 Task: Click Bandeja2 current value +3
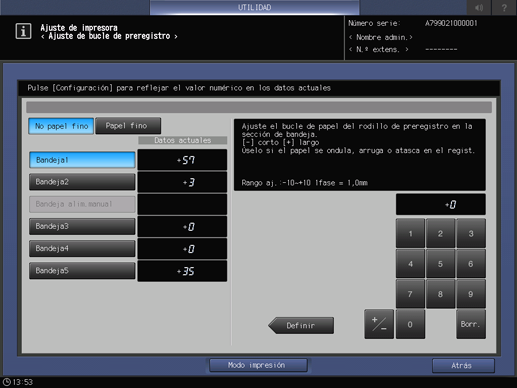[182, 182]
